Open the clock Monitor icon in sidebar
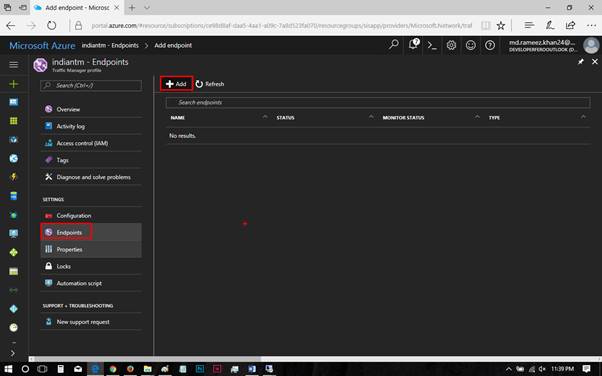This screenshot has width=602, height=376. [x=13, y=328]
